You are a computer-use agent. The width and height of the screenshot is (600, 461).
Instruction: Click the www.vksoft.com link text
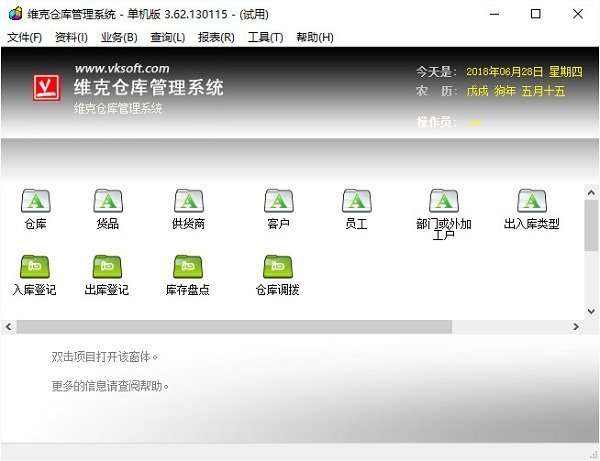tap(122, 68)
